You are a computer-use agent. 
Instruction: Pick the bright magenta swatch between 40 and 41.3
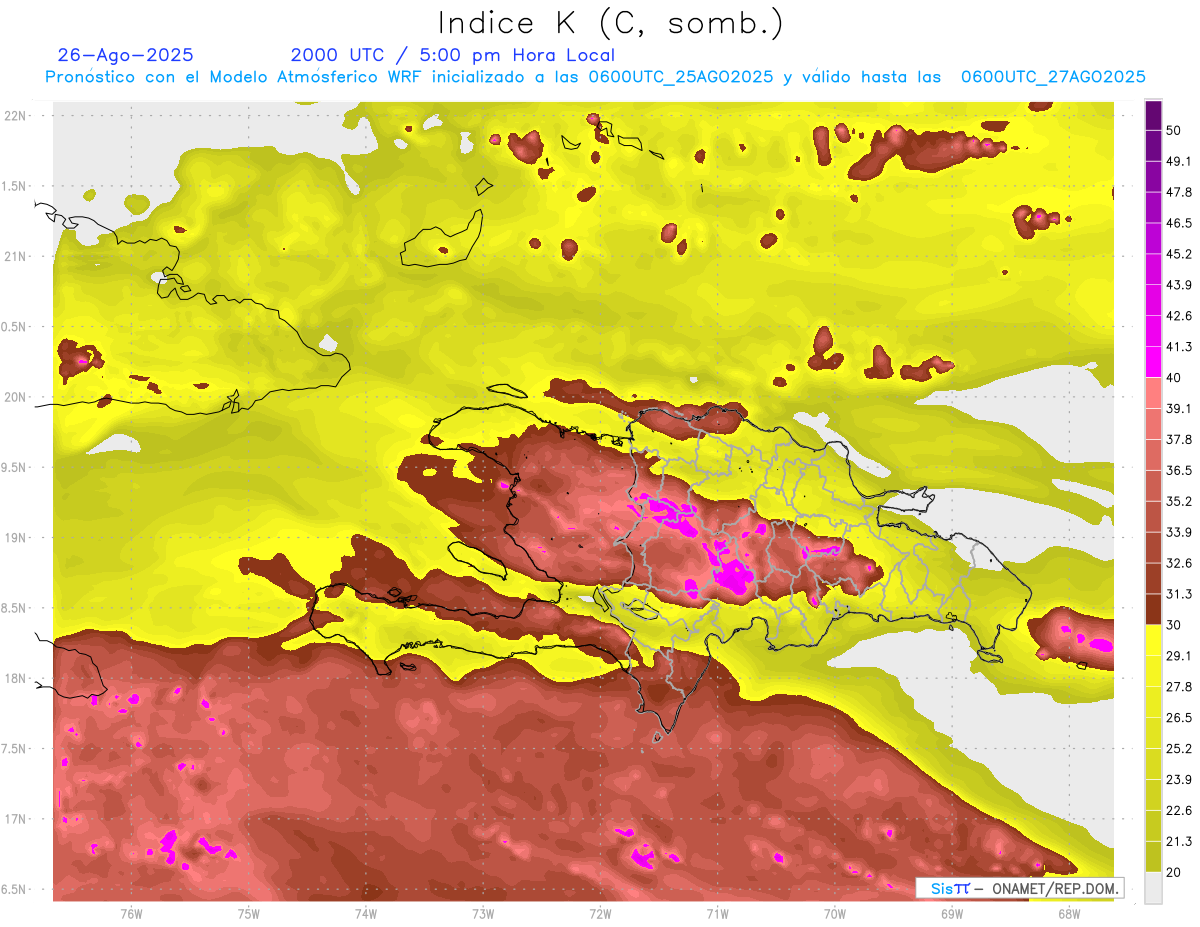coord(1153,362)
